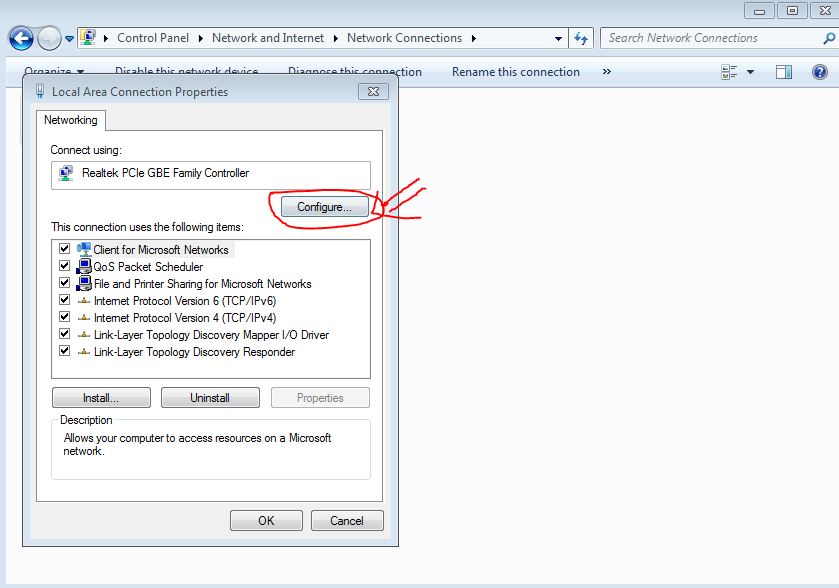
Task: Select Internet Protocol Version 4 (TCP/IPv4)
Action: point(185,318)
